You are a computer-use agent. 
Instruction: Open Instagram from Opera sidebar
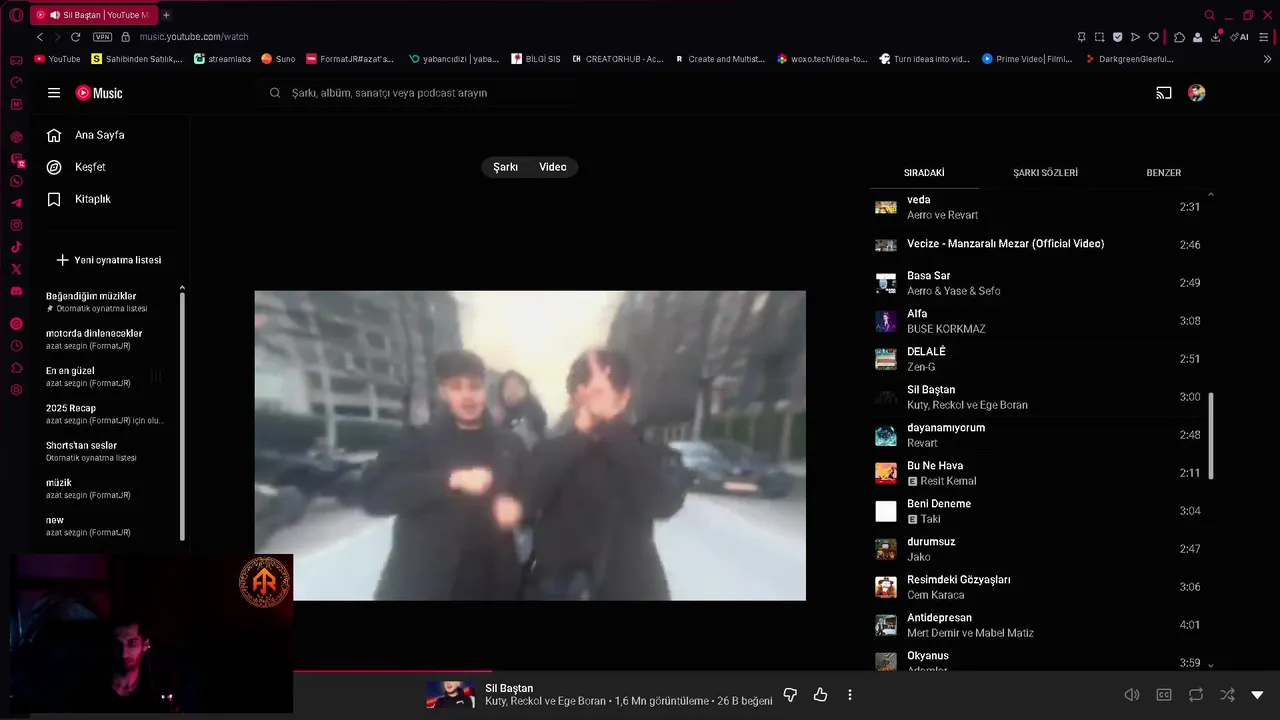pos(16,225)
